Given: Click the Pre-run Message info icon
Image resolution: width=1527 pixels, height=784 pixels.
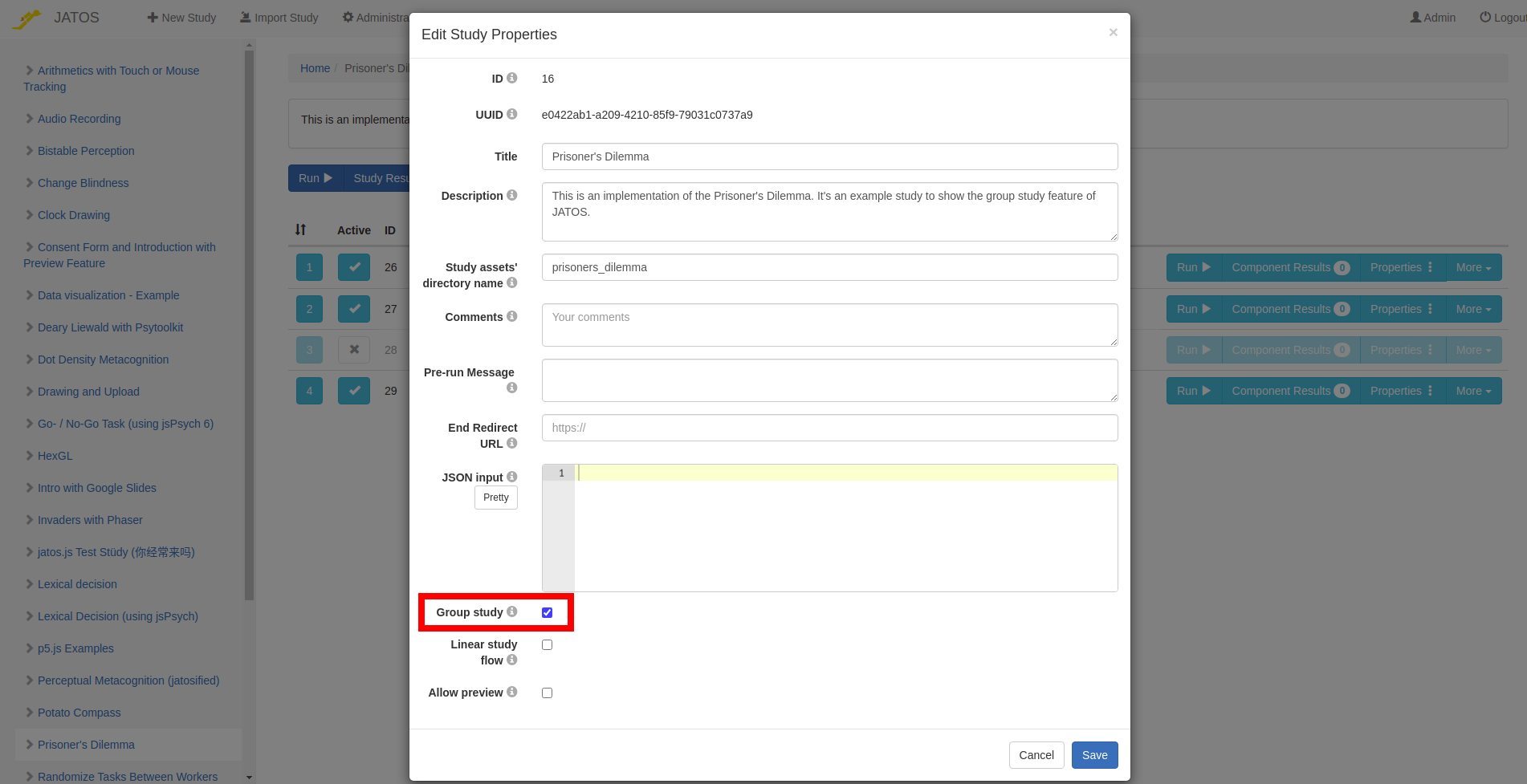Looking at the screenshot, I should pos(511,388).
